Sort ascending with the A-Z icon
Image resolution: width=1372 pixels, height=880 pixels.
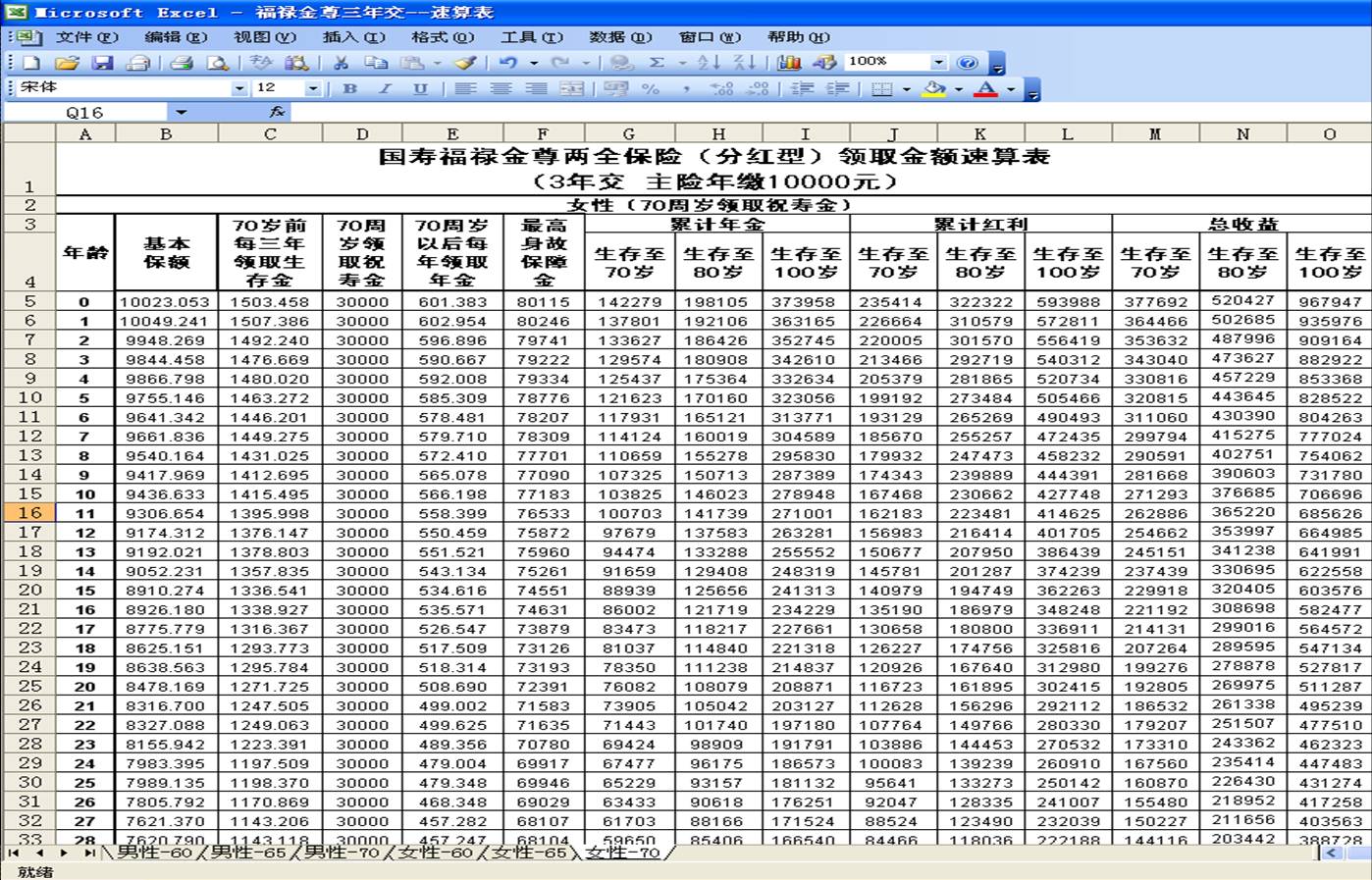[709, 63]
